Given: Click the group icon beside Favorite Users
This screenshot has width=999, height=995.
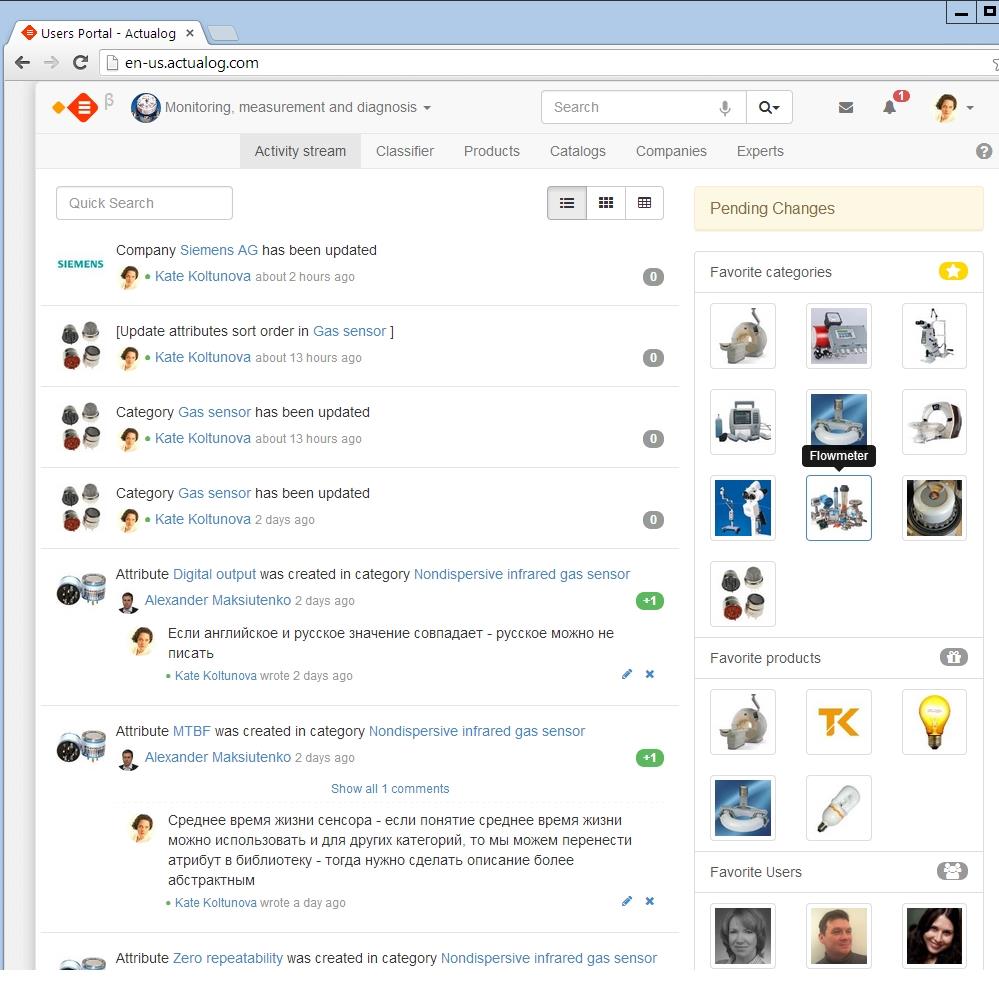Looking at the screenshot, I should [952, 871].
